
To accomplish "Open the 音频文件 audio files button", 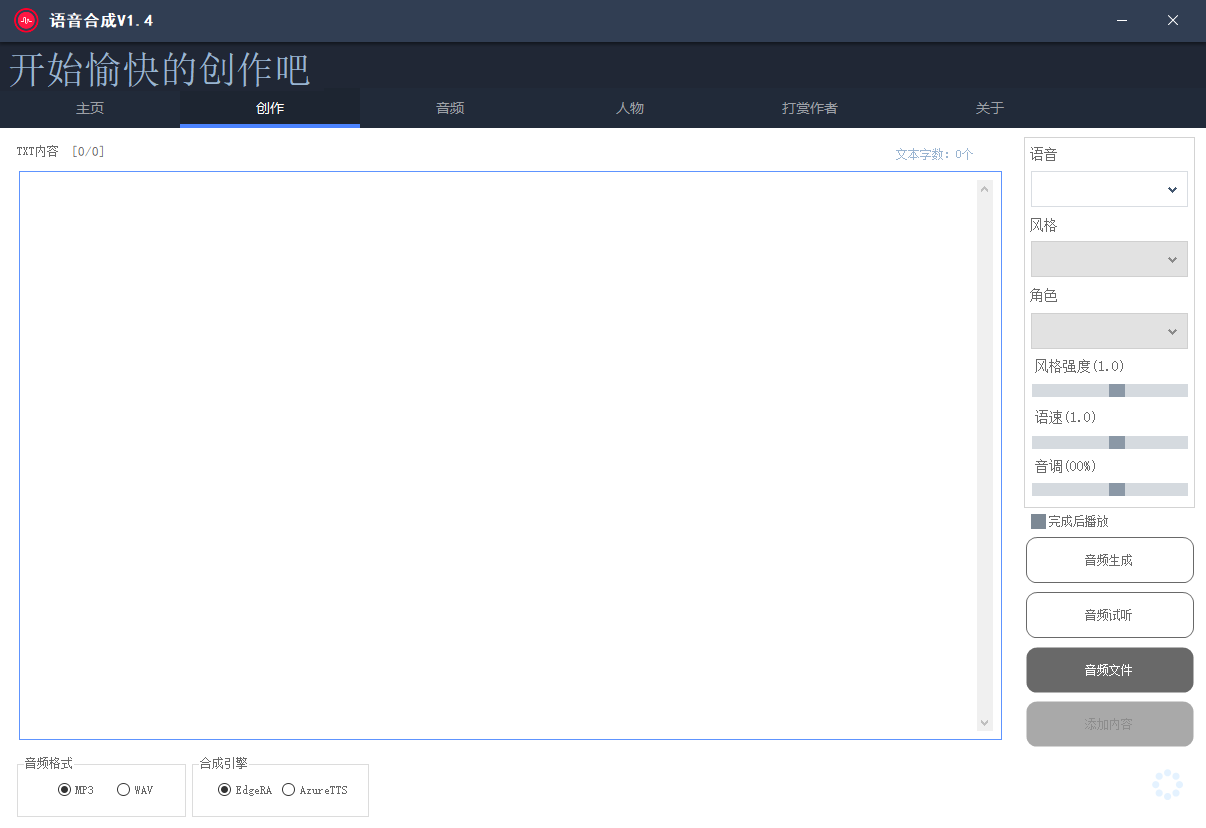I will 1109,670.
